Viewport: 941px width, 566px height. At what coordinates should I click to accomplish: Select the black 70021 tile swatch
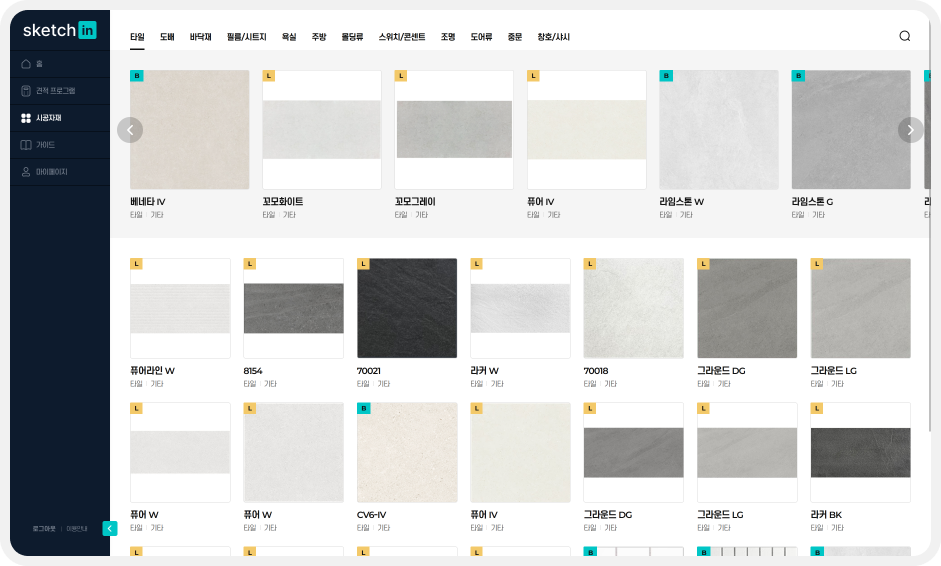407,309
